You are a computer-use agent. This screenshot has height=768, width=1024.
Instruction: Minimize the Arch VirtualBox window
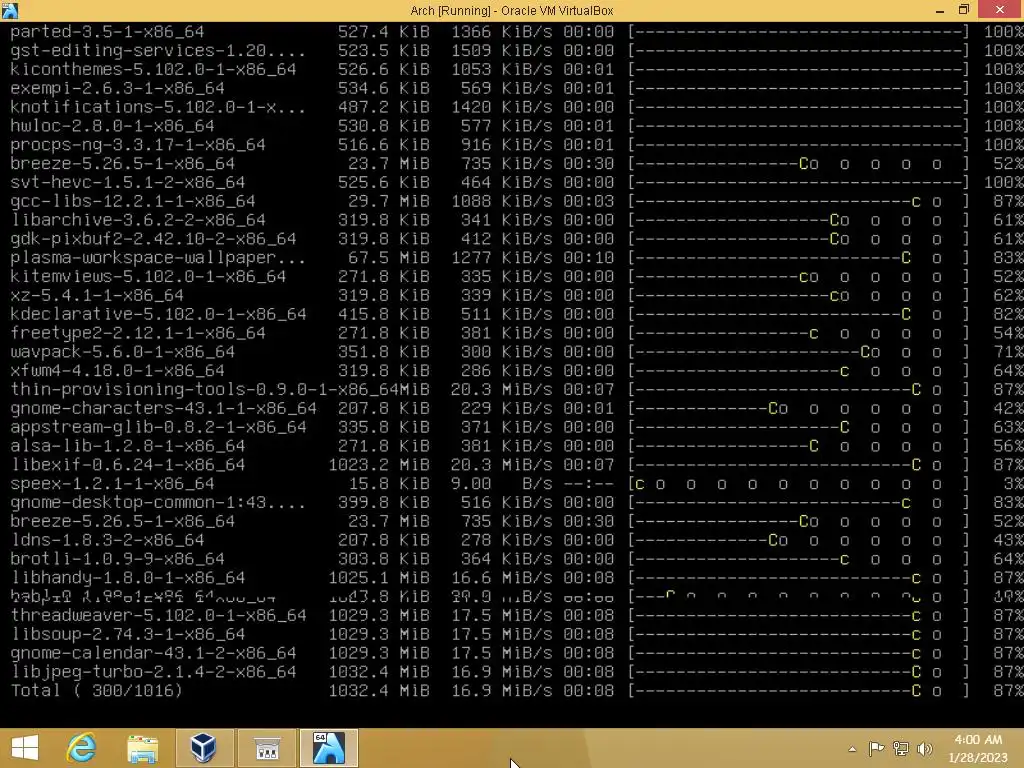[x=940, y=10]
